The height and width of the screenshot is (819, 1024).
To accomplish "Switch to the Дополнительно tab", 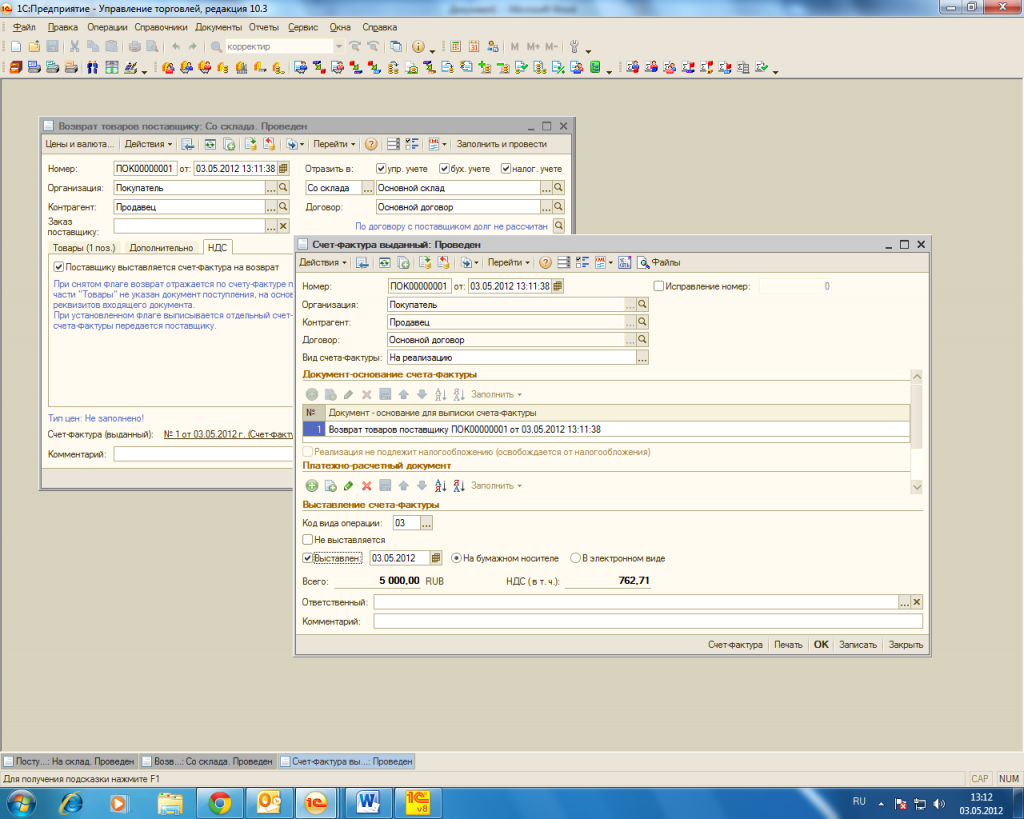I will pyautogui.click(x=160, y=247).
